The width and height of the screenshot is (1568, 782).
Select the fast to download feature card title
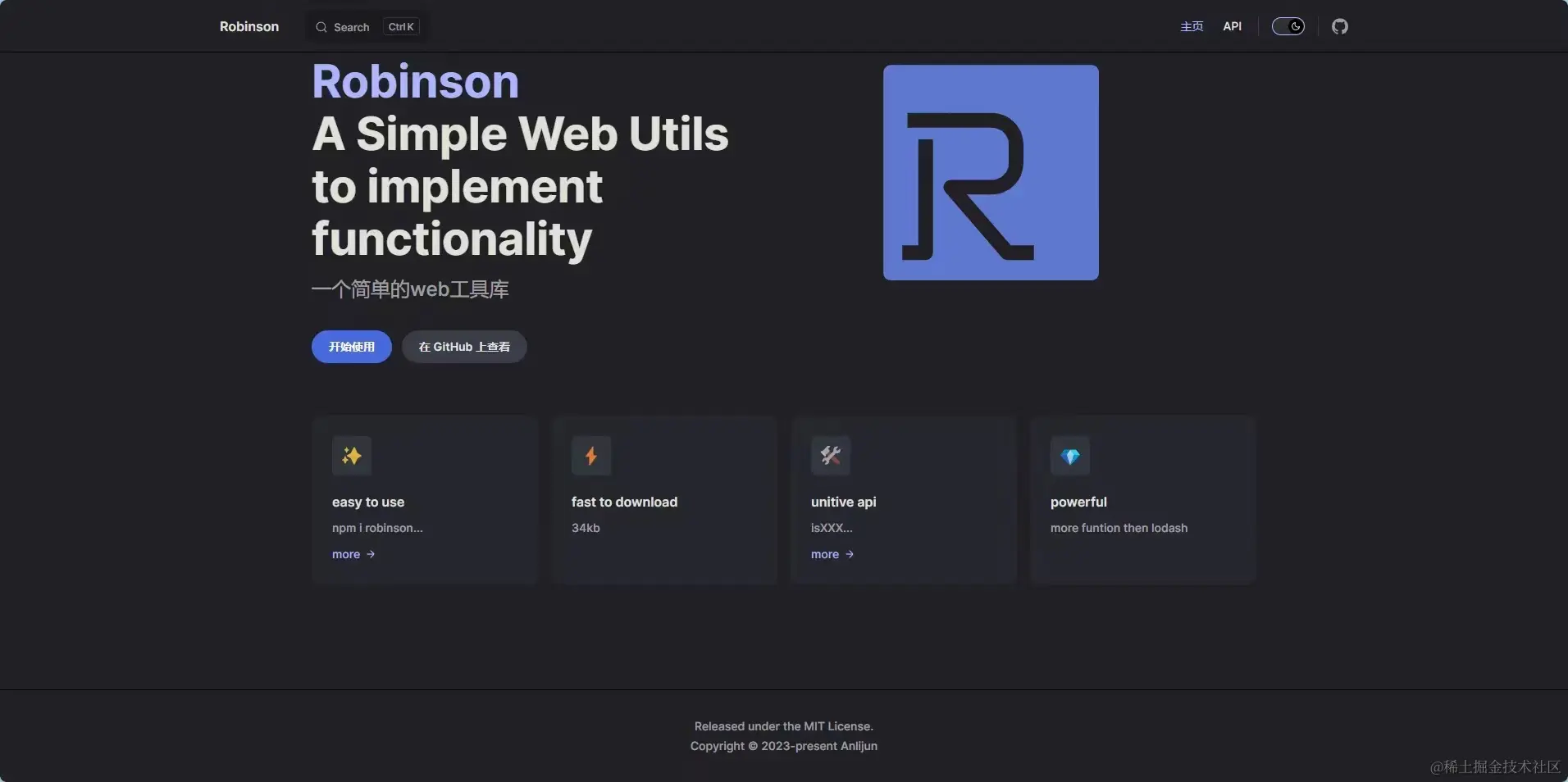coord(624,502)
